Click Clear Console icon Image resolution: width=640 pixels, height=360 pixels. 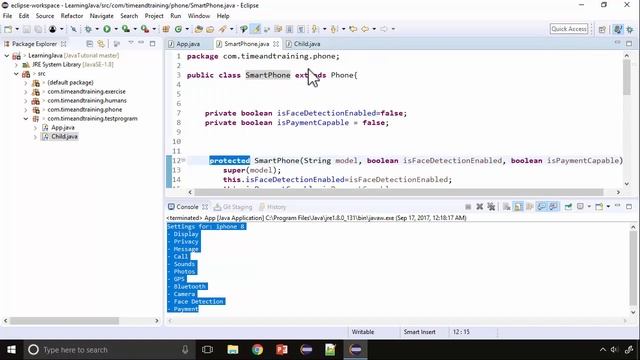click(x=507, y=207)
